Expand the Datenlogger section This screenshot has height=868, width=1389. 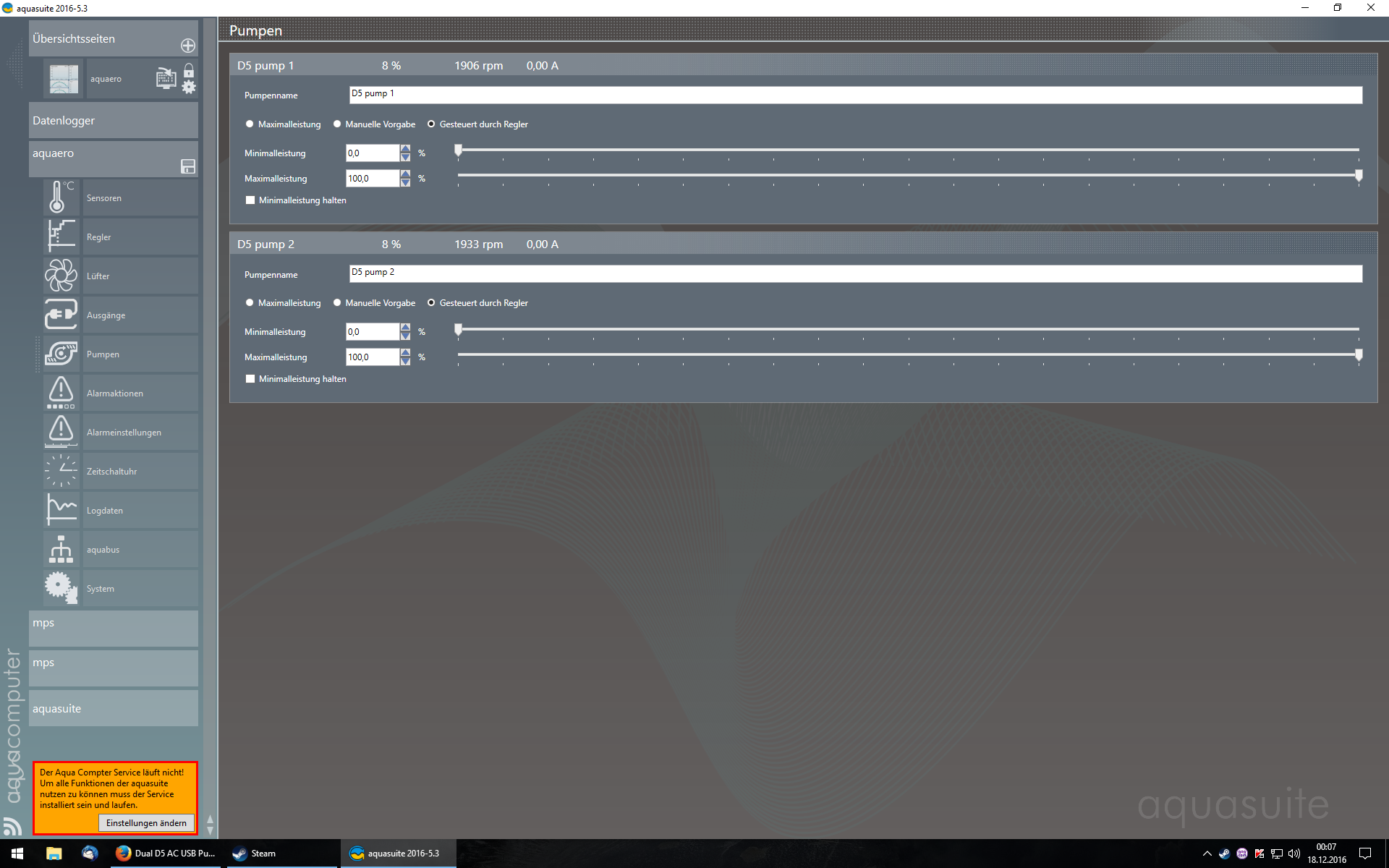click(114, 121)
